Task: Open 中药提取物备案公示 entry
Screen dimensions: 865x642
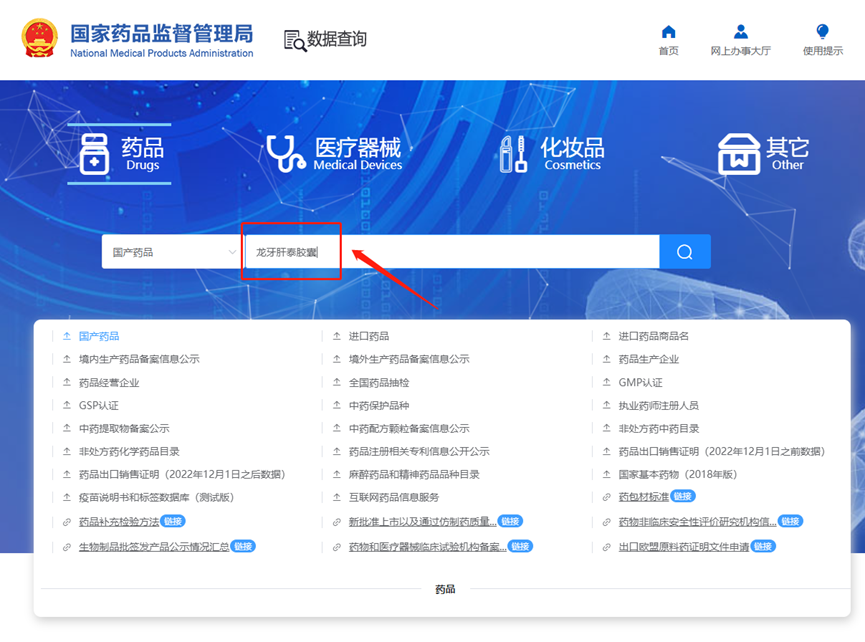Action: coord(124,429)
